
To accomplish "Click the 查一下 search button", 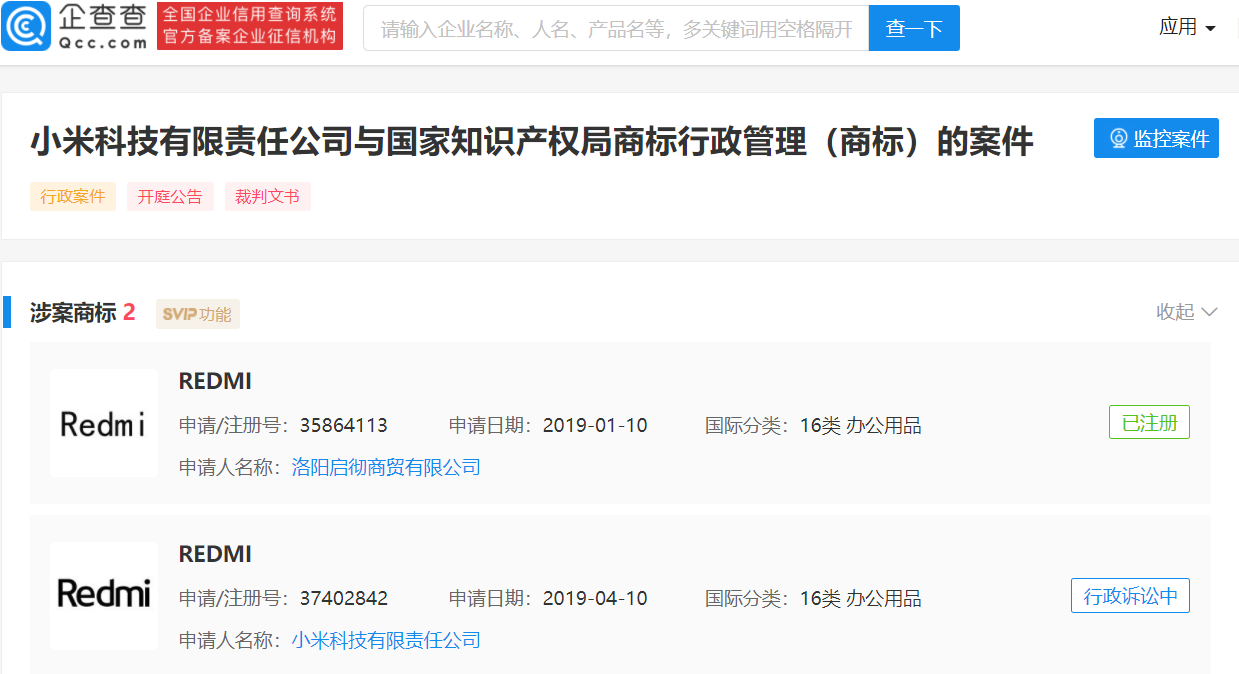I will [914, 28].
